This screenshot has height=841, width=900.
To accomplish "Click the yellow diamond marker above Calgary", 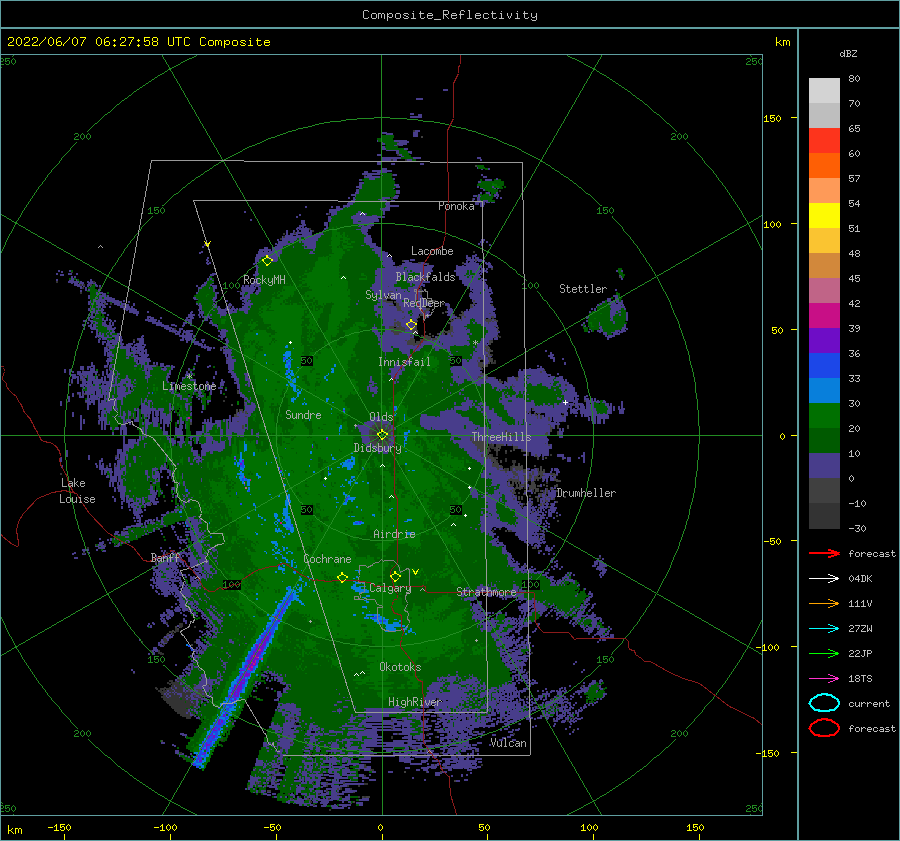I will pyautogui.click(x=395, y=576).
